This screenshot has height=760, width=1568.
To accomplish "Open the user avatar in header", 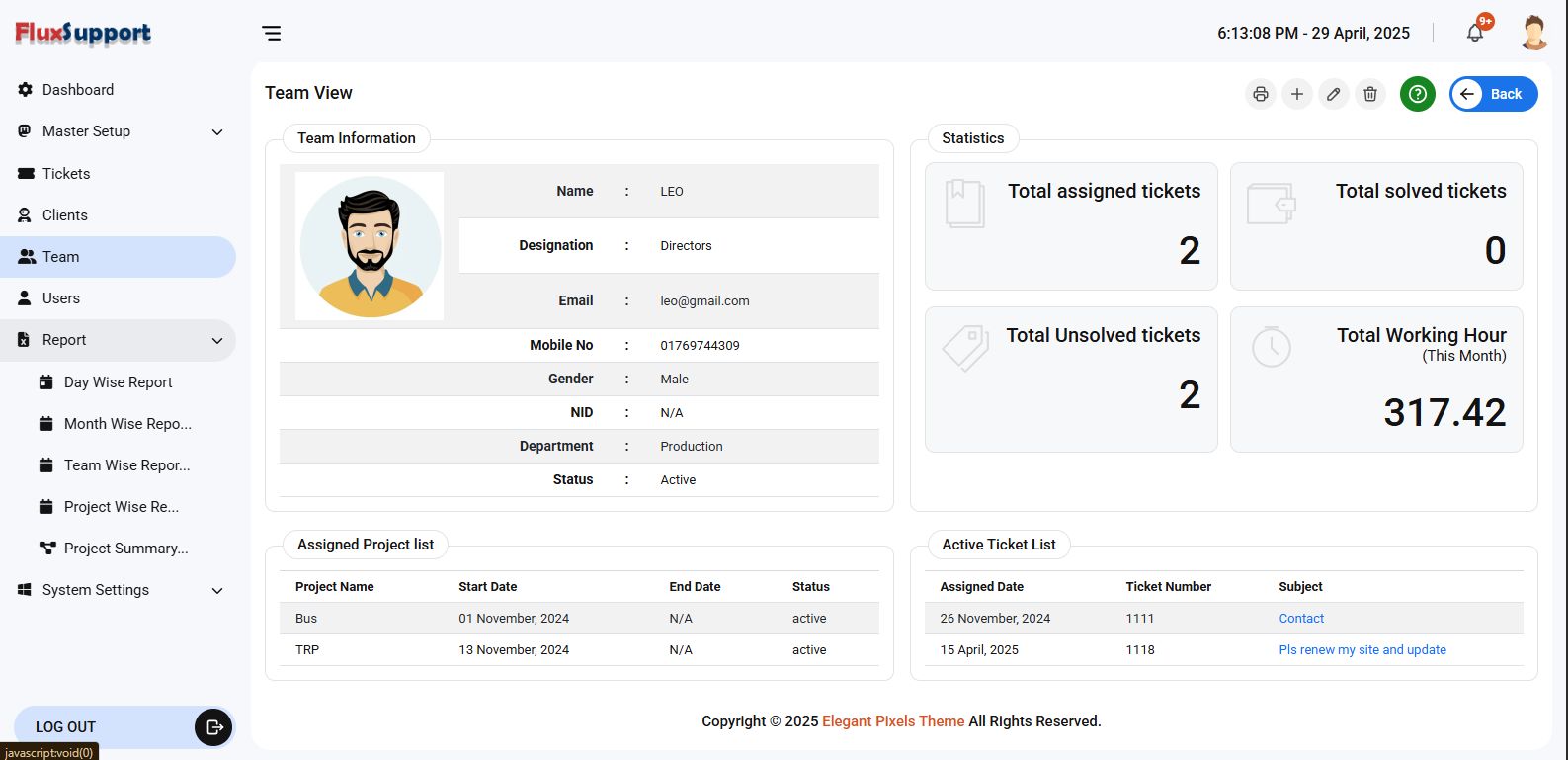I will point(1533,33).
